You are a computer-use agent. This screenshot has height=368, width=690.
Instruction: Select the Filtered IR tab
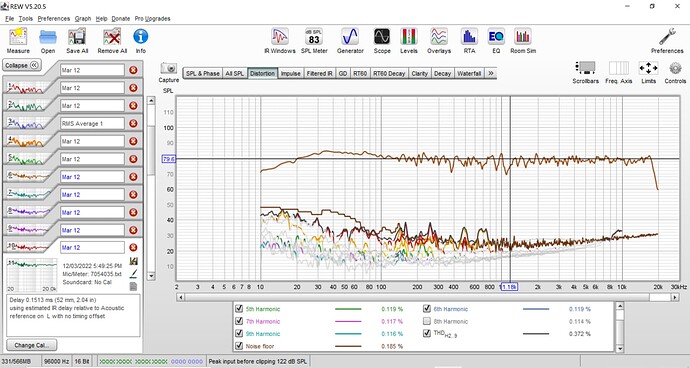(x=319, y=74)
